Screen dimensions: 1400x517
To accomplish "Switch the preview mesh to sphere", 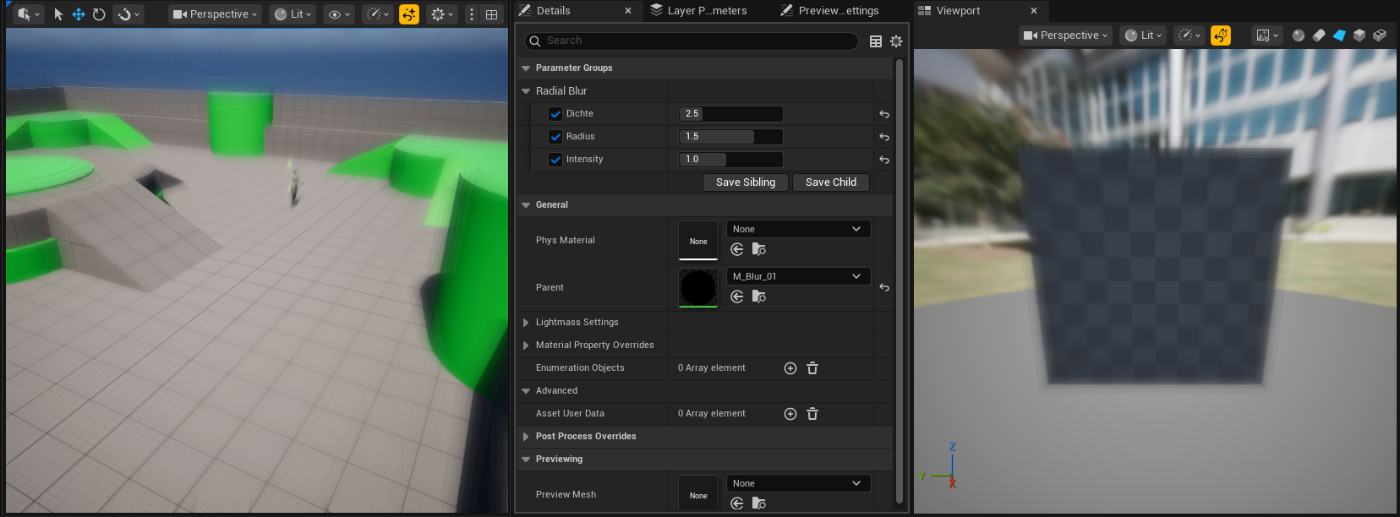I will [1298, 35].
